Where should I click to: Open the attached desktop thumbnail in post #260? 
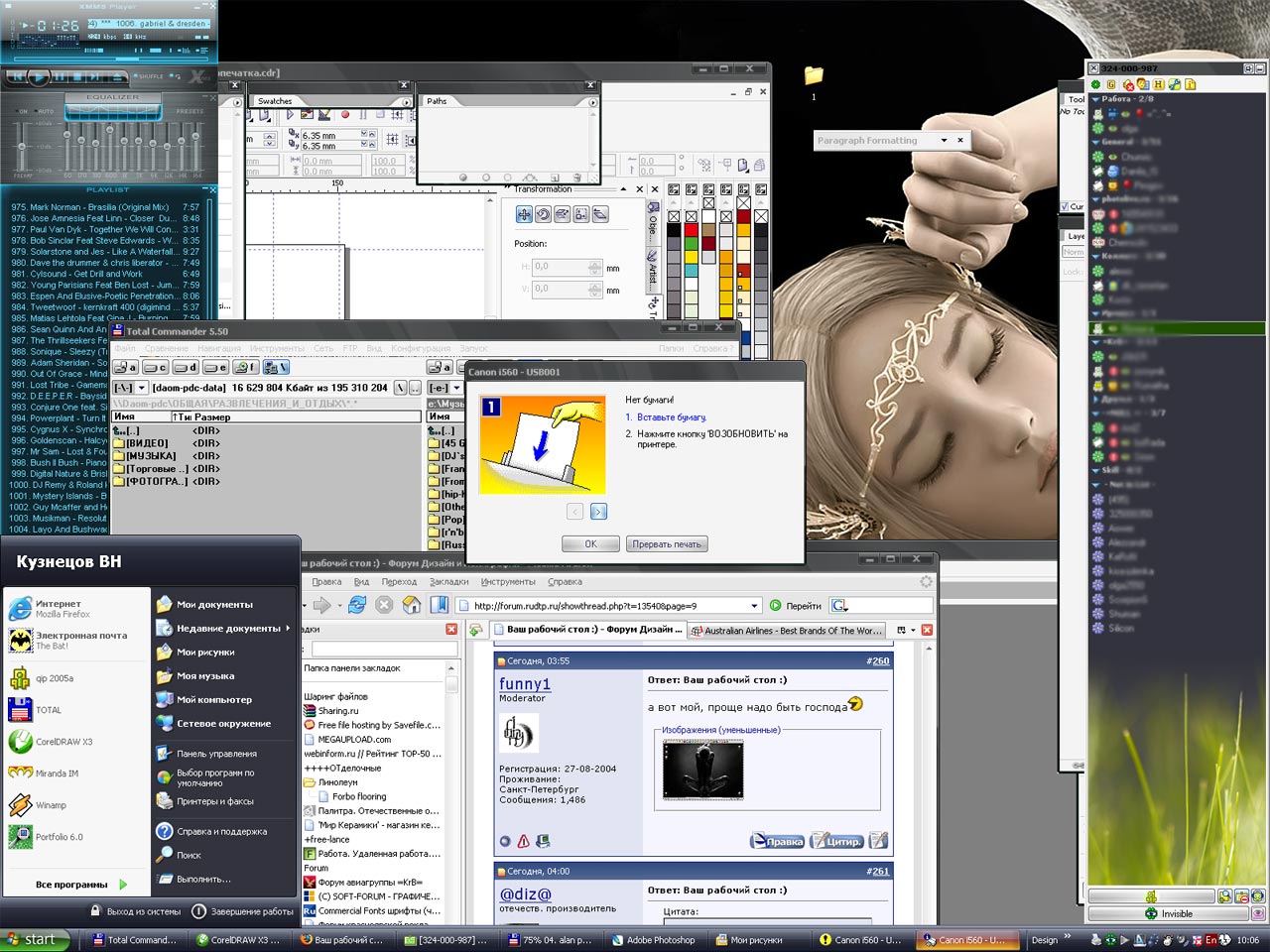pyautogui.click(x=703, y=769)
